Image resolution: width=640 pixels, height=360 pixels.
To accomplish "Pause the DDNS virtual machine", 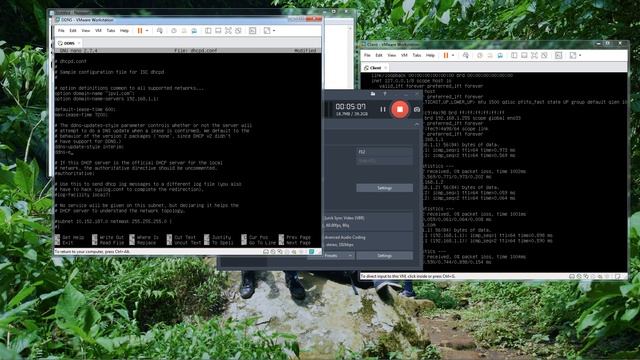I will 140,31.
